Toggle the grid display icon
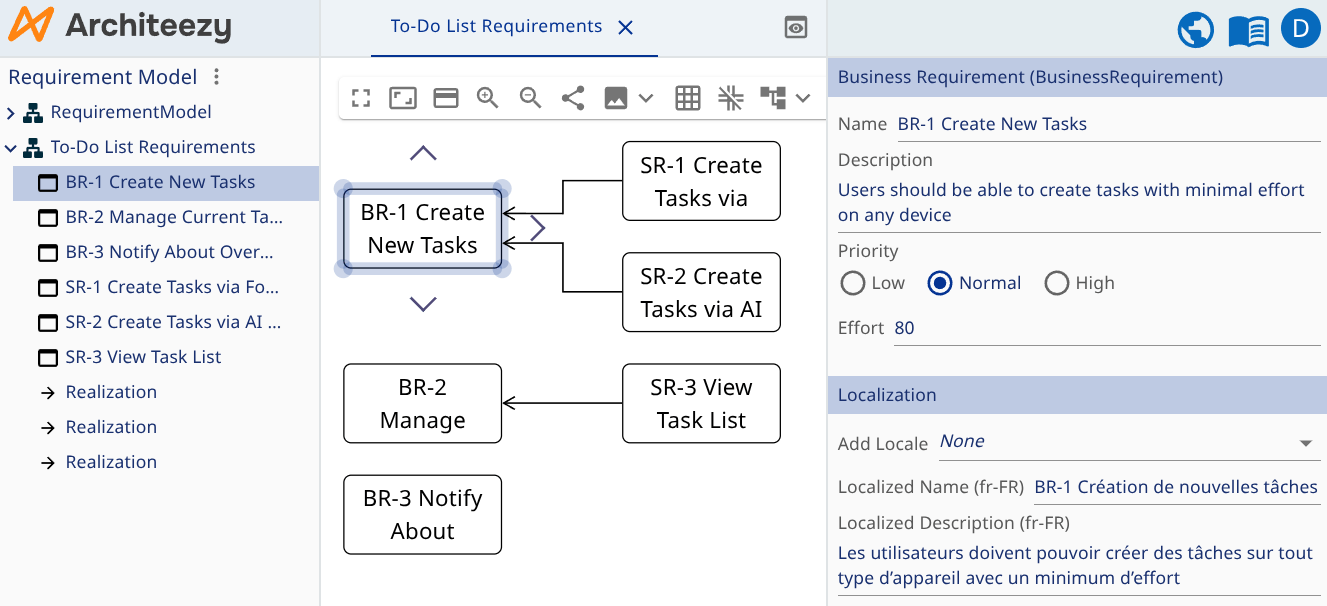 tap(687, 98)
